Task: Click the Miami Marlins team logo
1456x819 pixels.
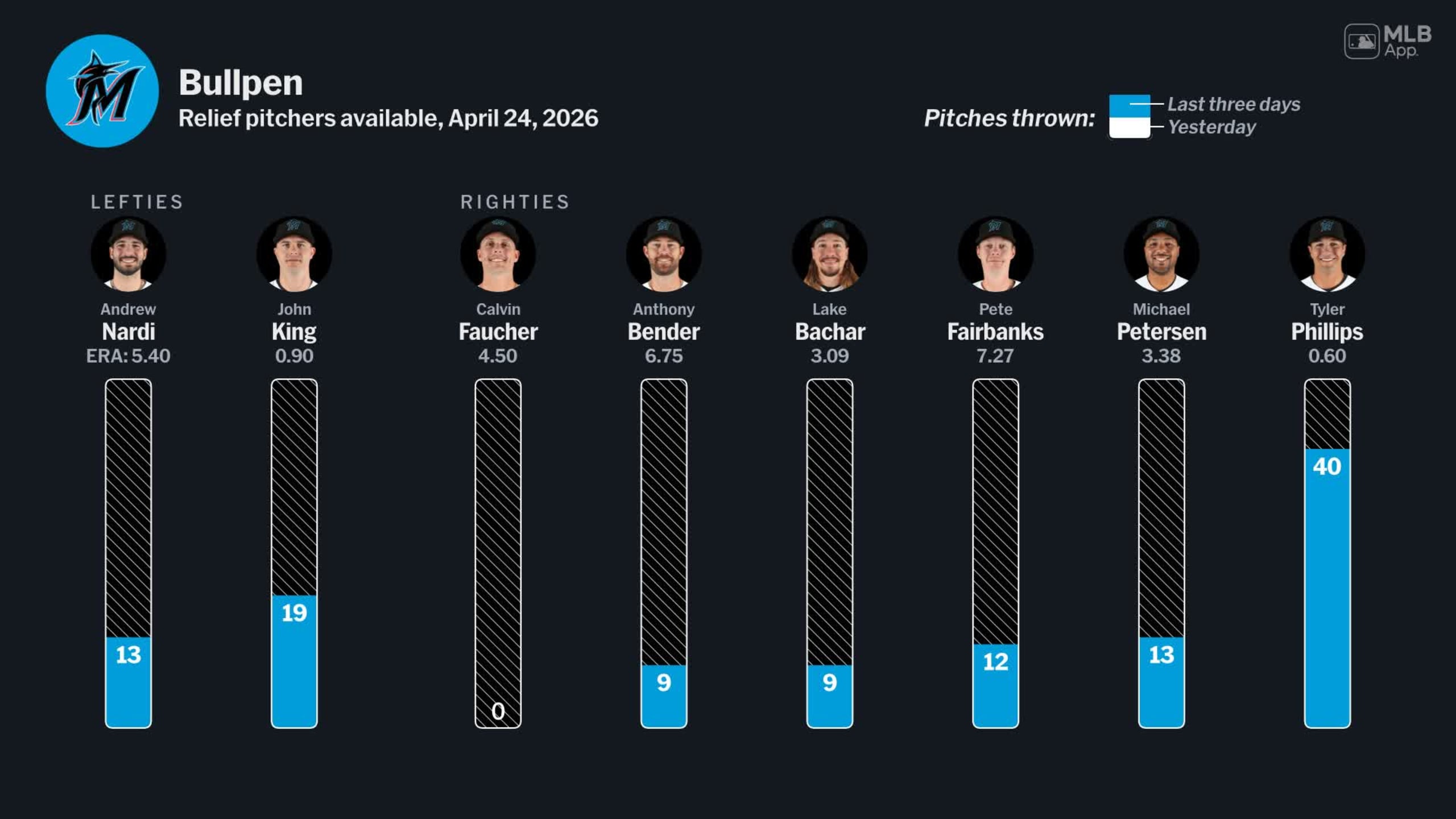Action: (x=102, y=91)
